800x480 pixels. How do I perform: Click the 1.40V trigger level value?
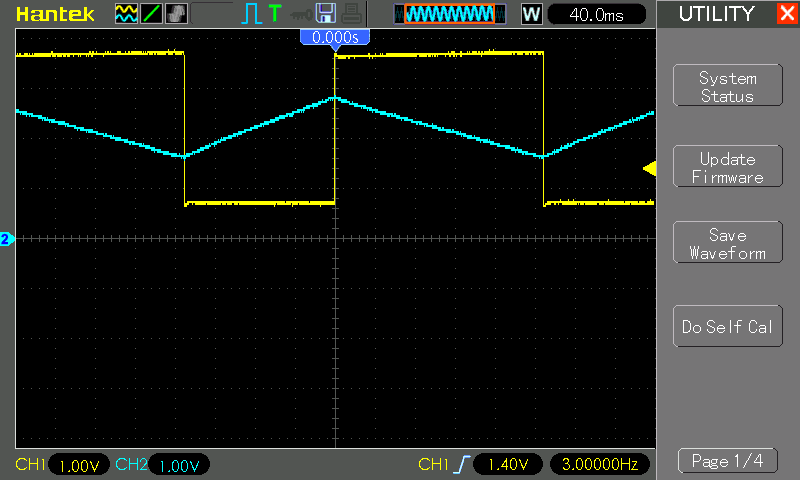tap(507, 465)
